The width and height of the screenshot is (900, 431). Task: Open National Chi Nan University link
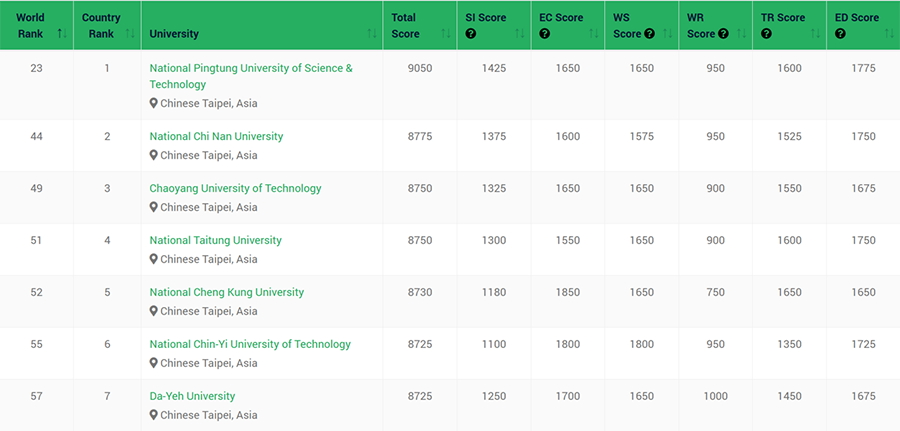pos(216,137)
